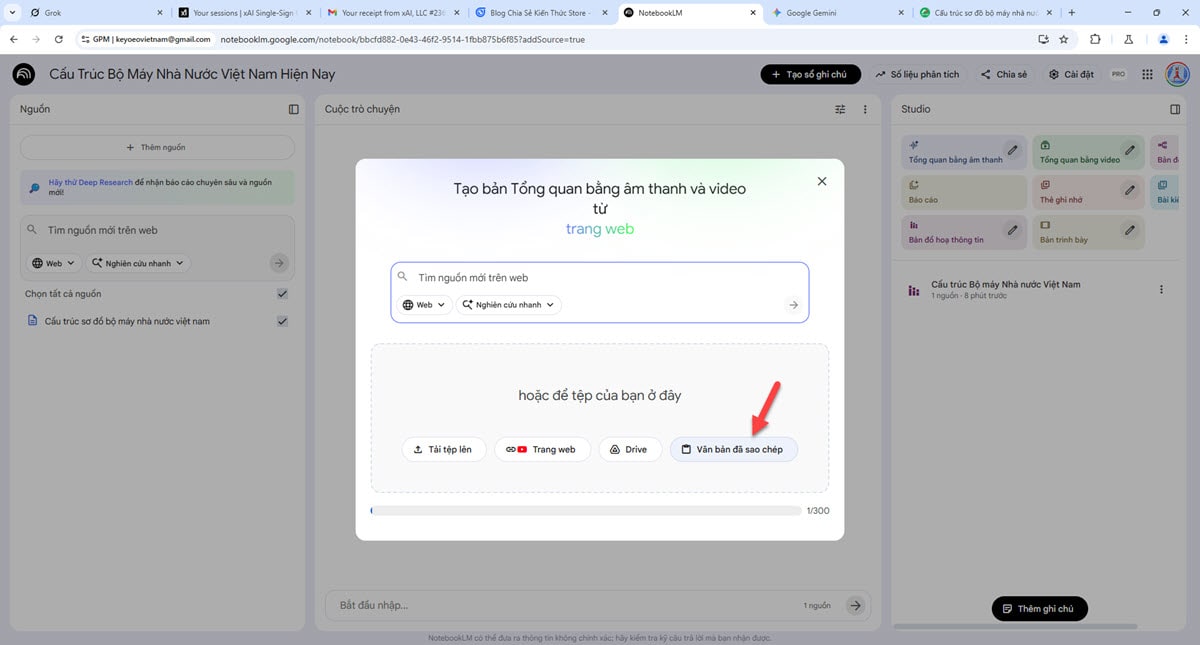
Task: Open 'Nghiên cứu nhanh' dropdown in the dialog
Action: coord(509,305)
